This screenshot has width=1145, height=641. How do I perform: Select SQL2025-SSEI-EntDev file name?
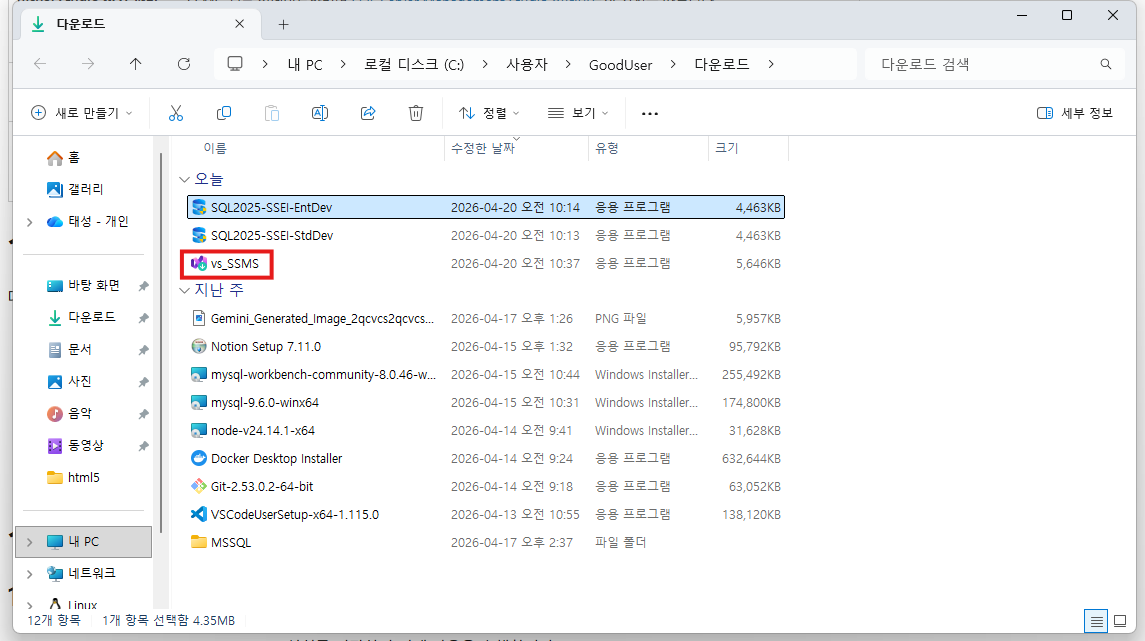click(x=271, y=207)
